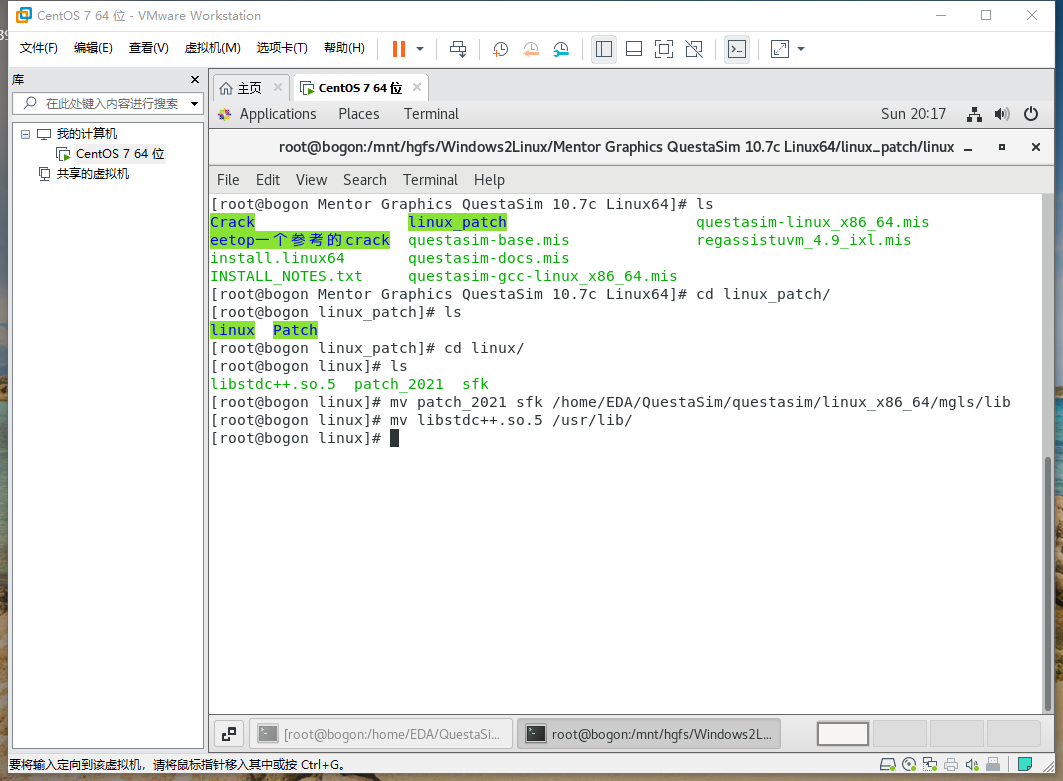Click the network adapter status icon
This screenshot has width=1063, height=781.
pos(930,765)
